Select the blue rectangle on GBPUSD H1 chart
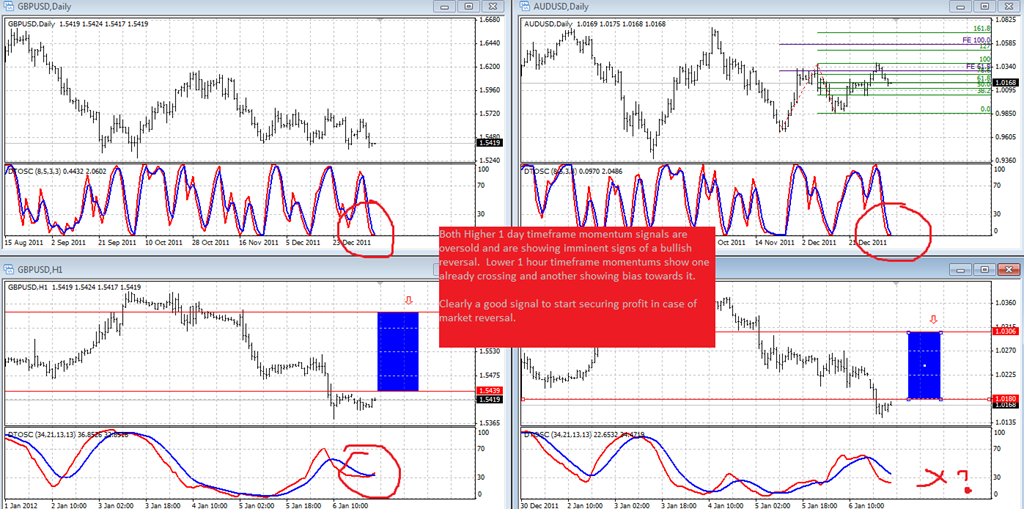 (398, 352)
